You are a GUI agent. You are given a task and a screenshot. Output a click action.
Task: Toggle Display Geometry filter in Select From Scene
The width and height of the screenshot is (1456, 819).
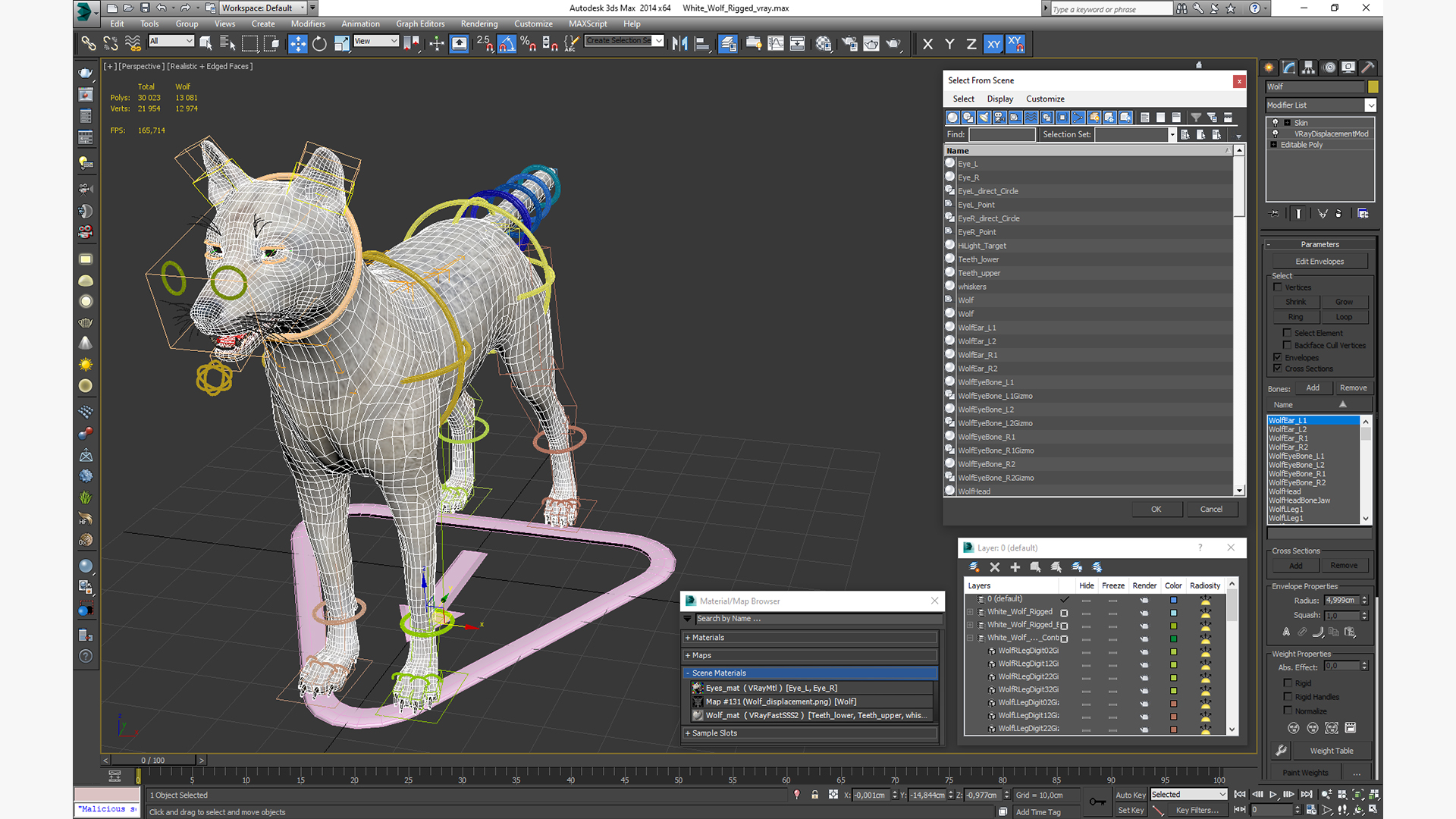pos(953,118)
